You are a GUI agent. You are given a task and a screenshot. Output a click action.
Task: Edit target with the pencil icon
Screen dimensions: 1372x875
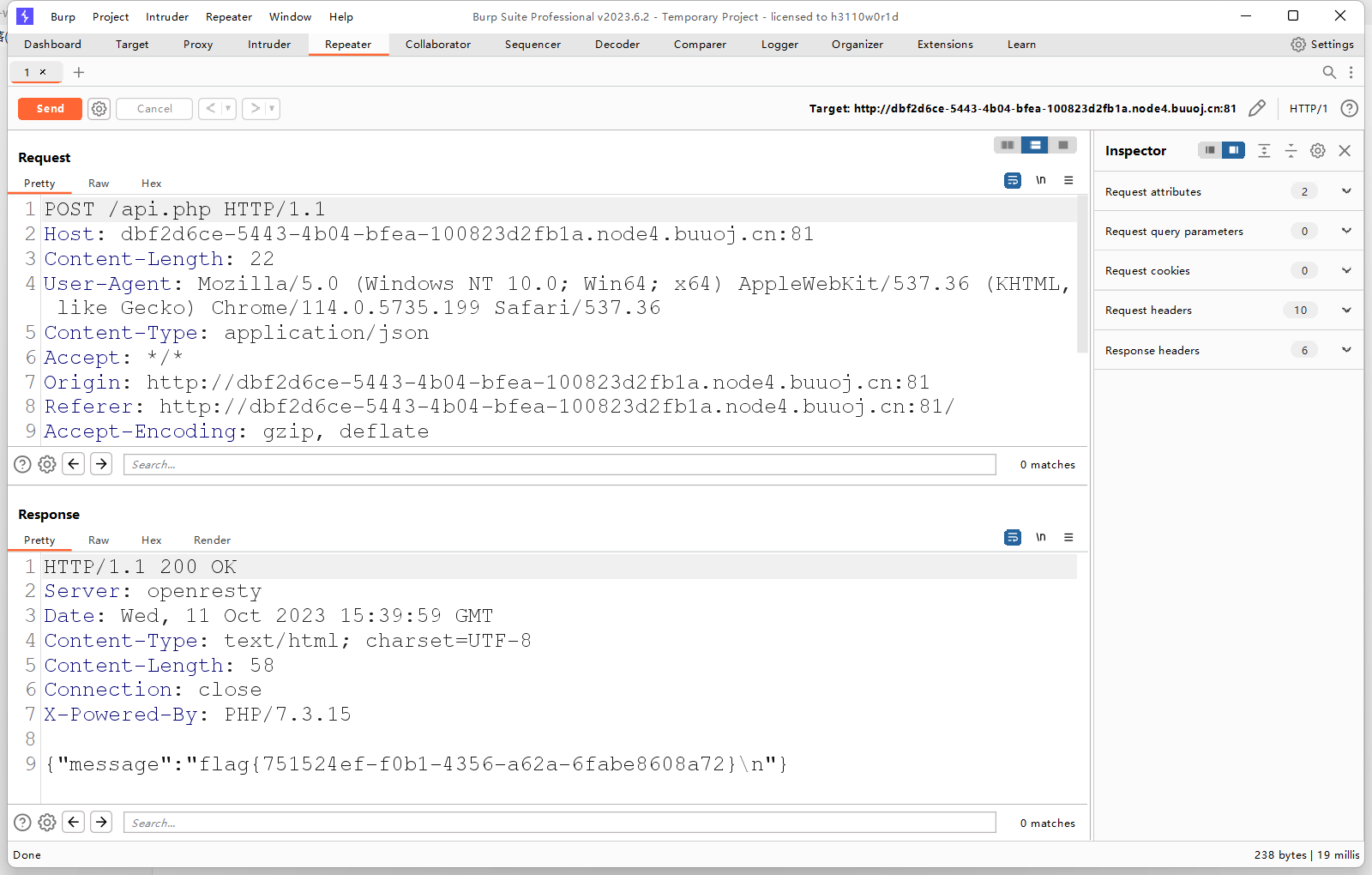(1257, 108)
